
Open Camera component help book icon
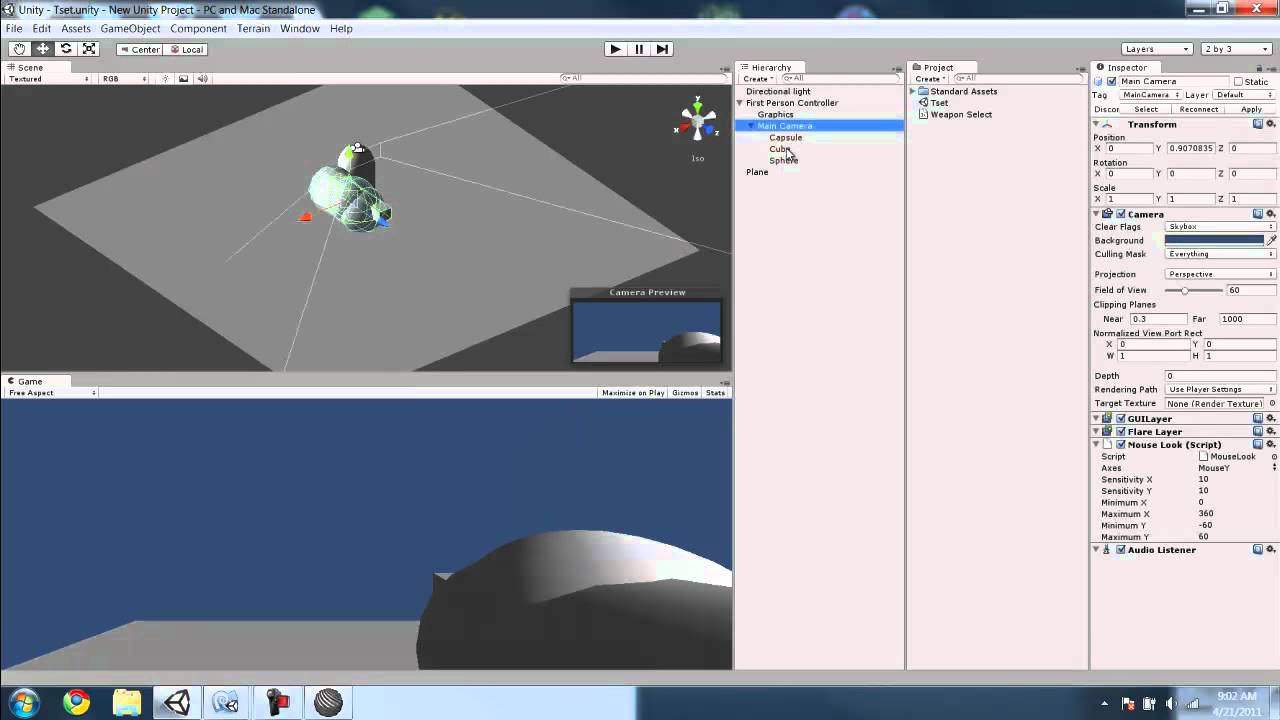tap(1258, 214)
